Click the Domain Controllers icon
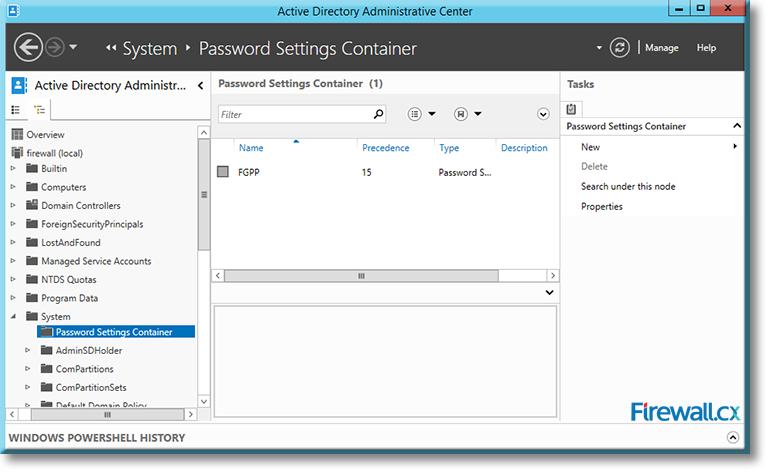 click(32, 205)
